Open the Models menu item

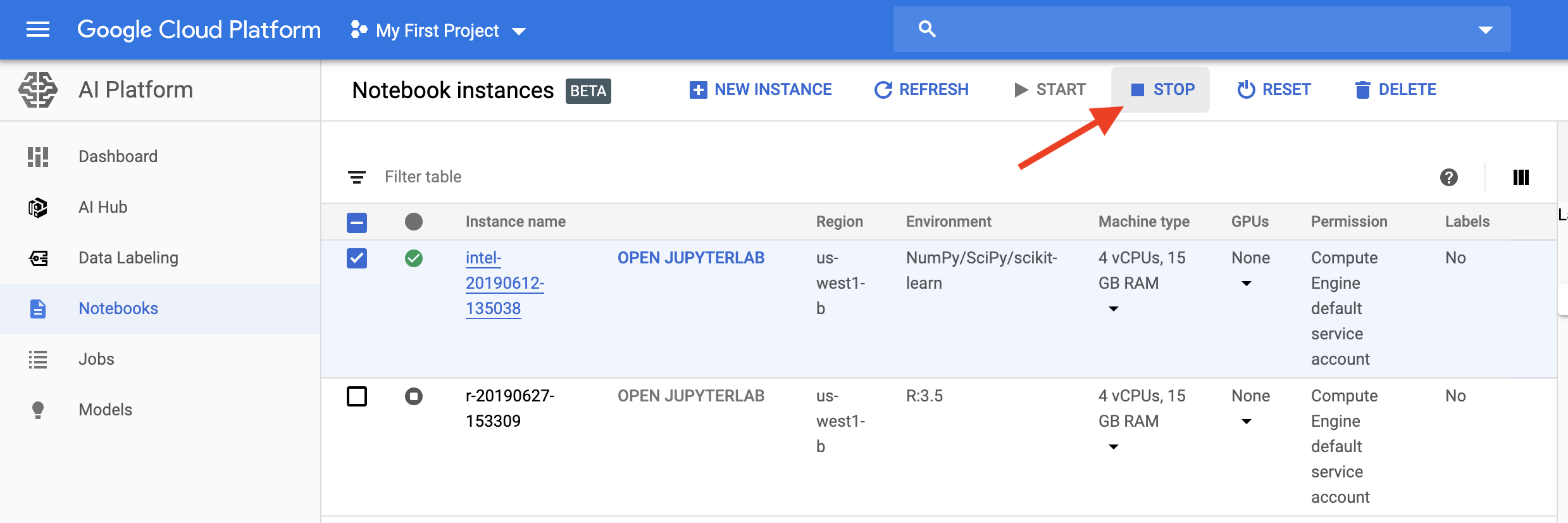tap(160, 410)
